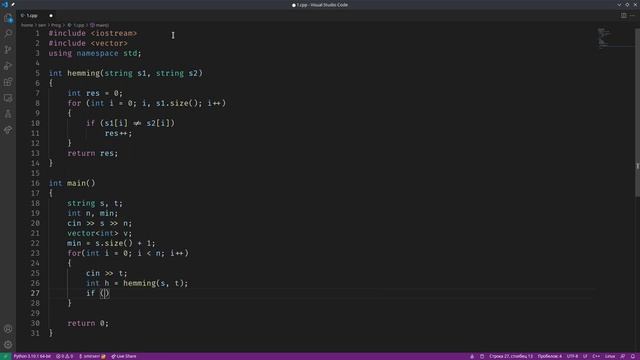This screenshot has width=640, height=360.
Task: Change file encoding UTF-8
Action: point(573,356)
